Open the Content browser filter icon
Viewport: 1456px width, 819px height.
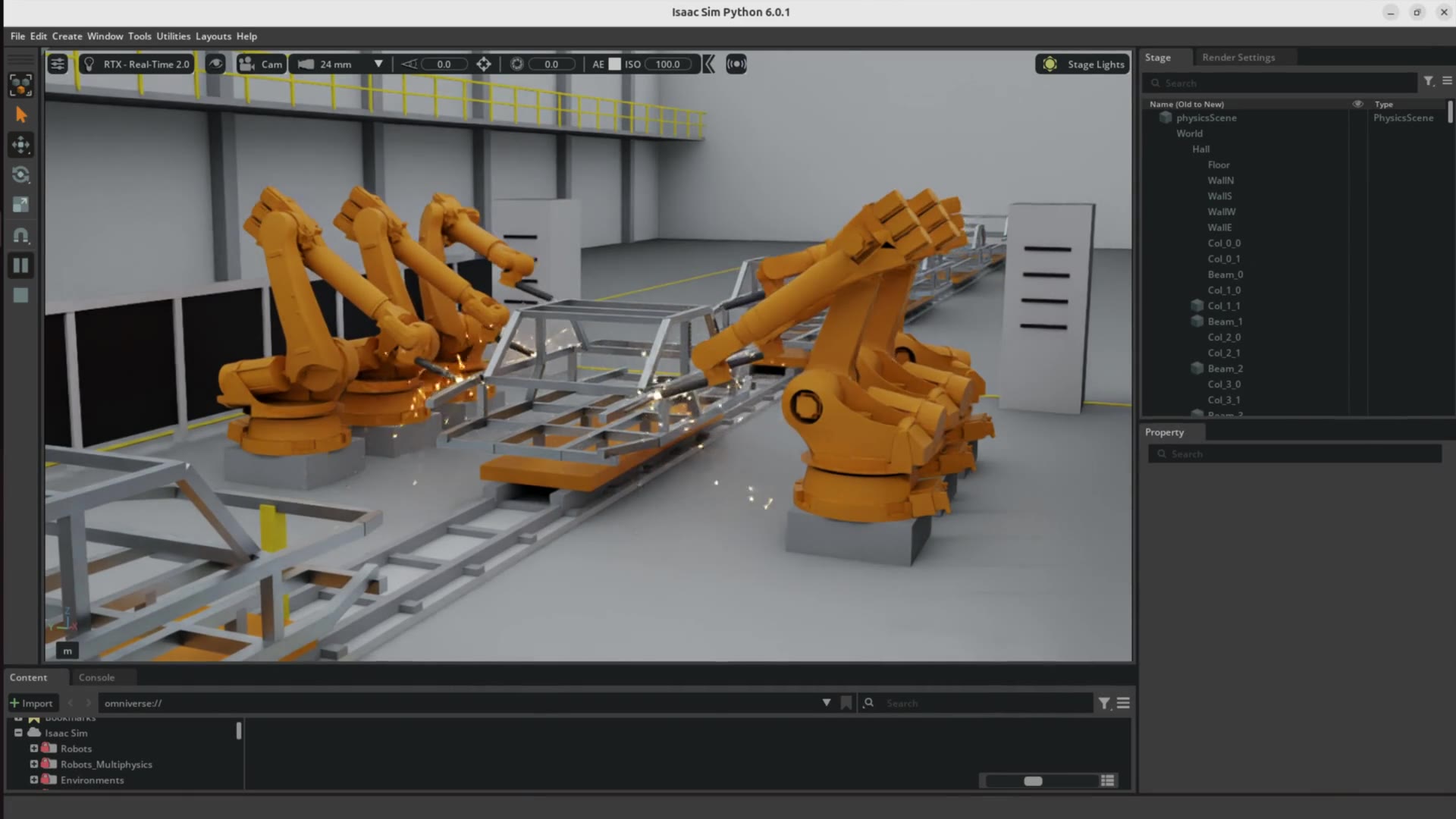[1105, 704]
